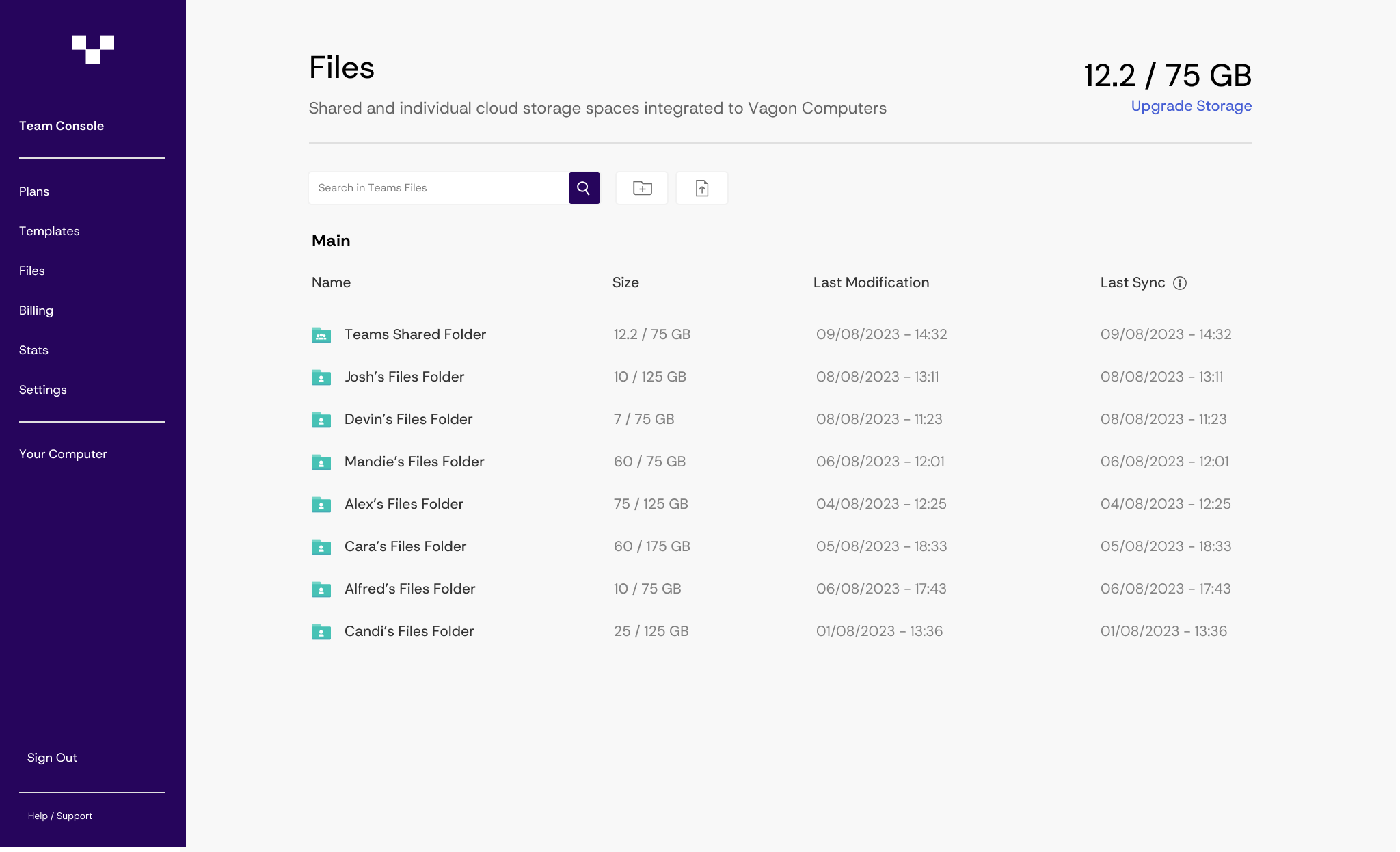Click the Last Sync info icon
This screenshot has height=852, width=1400.
(1180, 283)
